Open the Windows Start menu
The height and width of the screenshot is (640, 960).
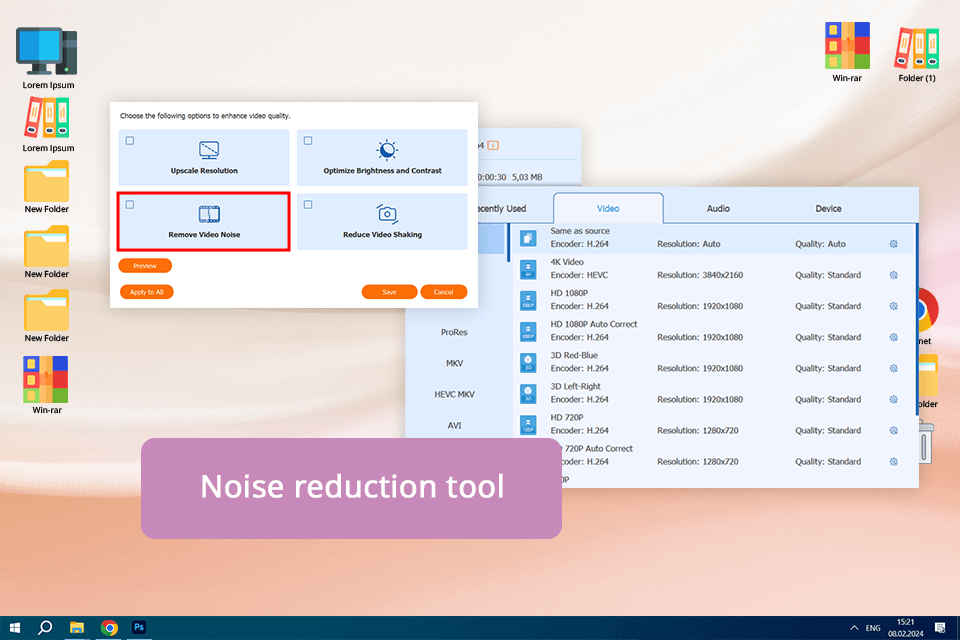point(15,628)
